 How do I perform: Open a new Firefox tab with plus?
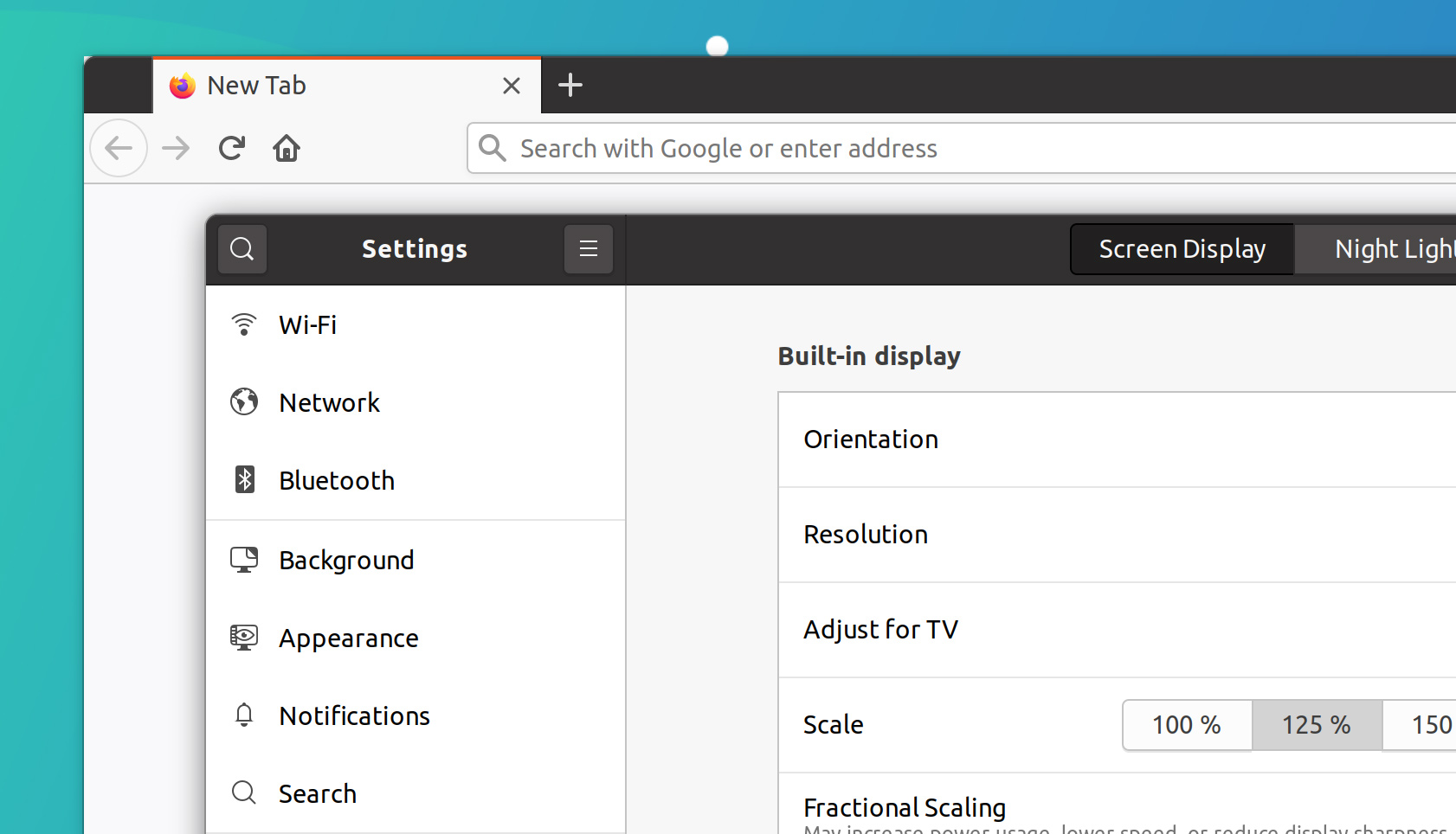pos(570,85)
